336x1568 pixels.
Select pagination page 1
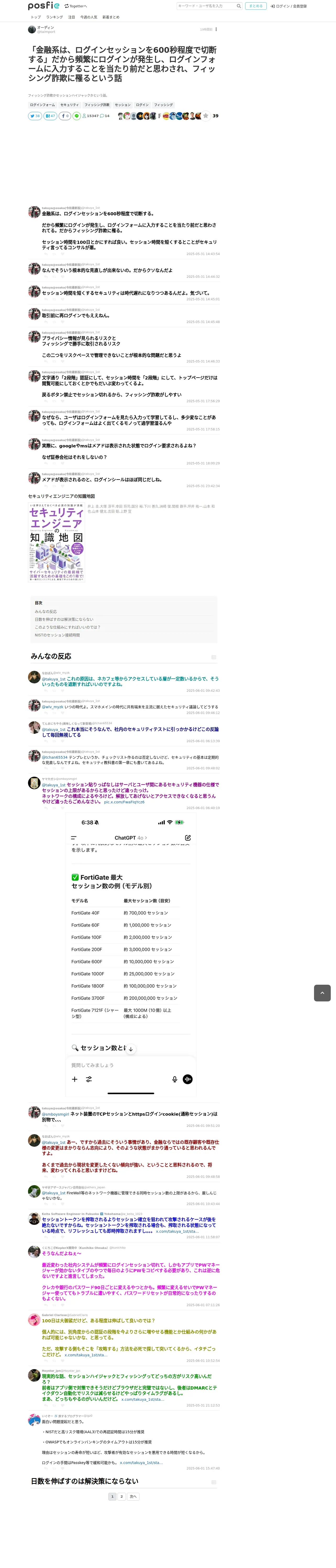tap(112, 1496)
